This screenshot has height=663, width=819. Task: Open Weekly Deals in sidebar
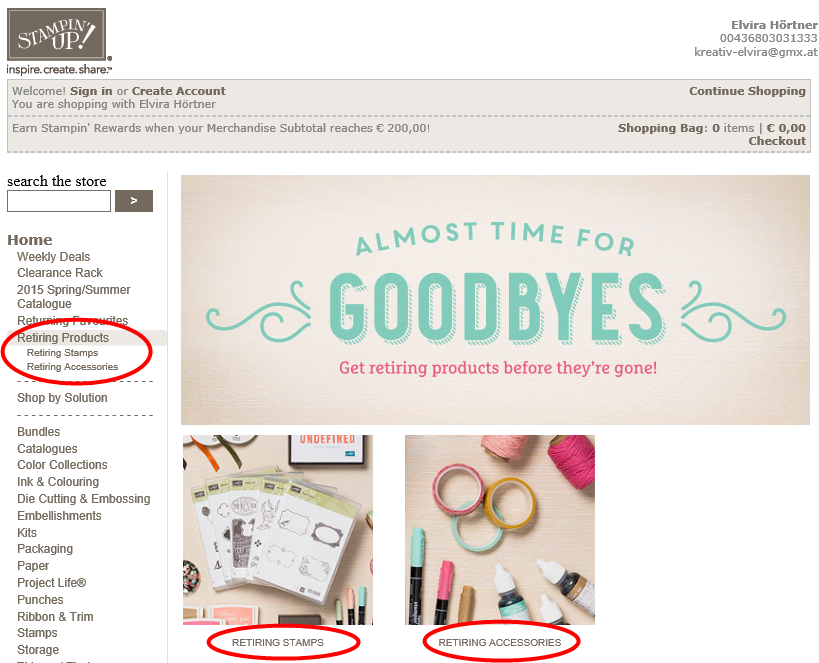click(53, 257)
